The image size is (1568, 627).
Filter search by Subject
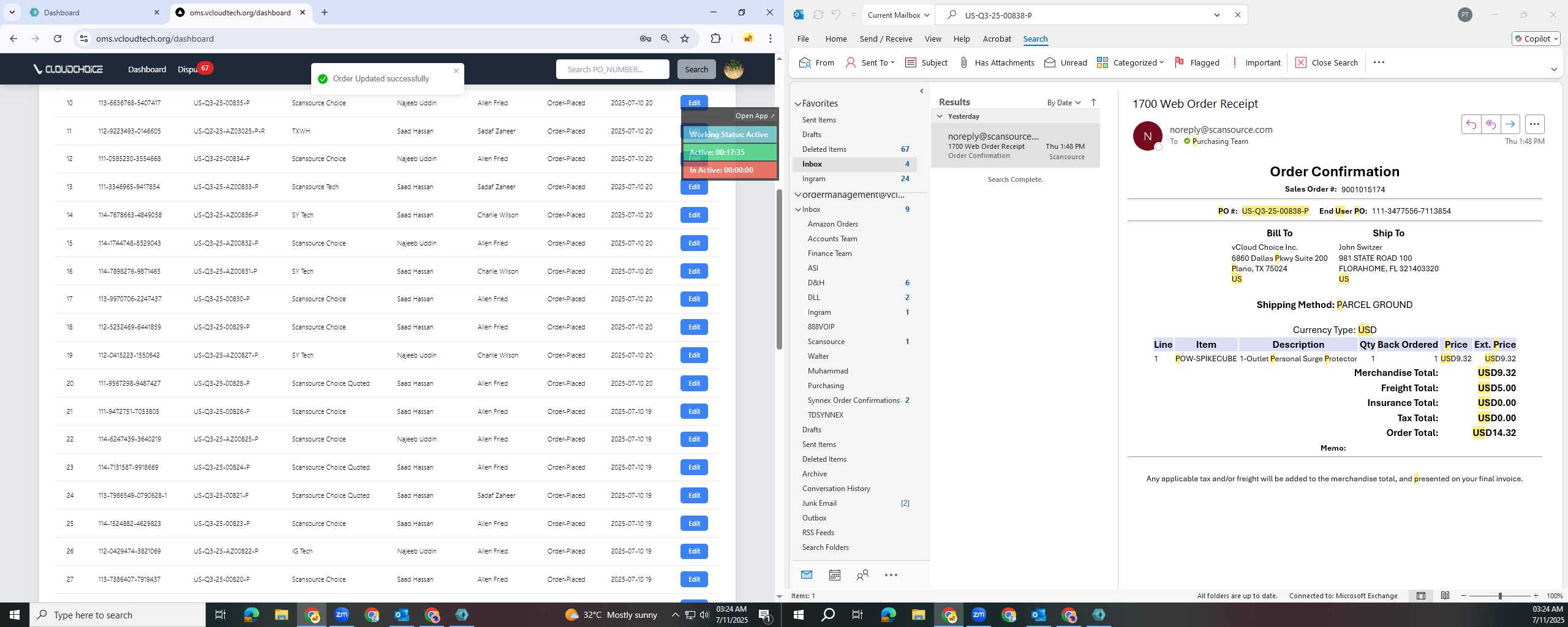pyautogui.click(x=926, y=62)
